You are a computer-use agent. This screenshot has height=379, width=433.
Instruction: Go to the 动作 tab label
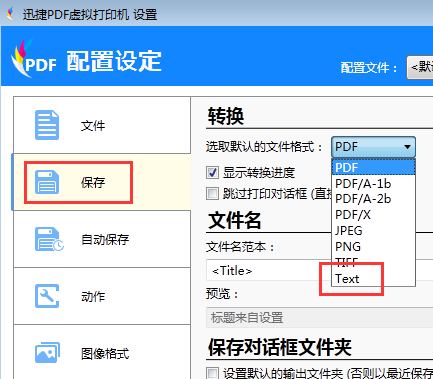point(93,296)
